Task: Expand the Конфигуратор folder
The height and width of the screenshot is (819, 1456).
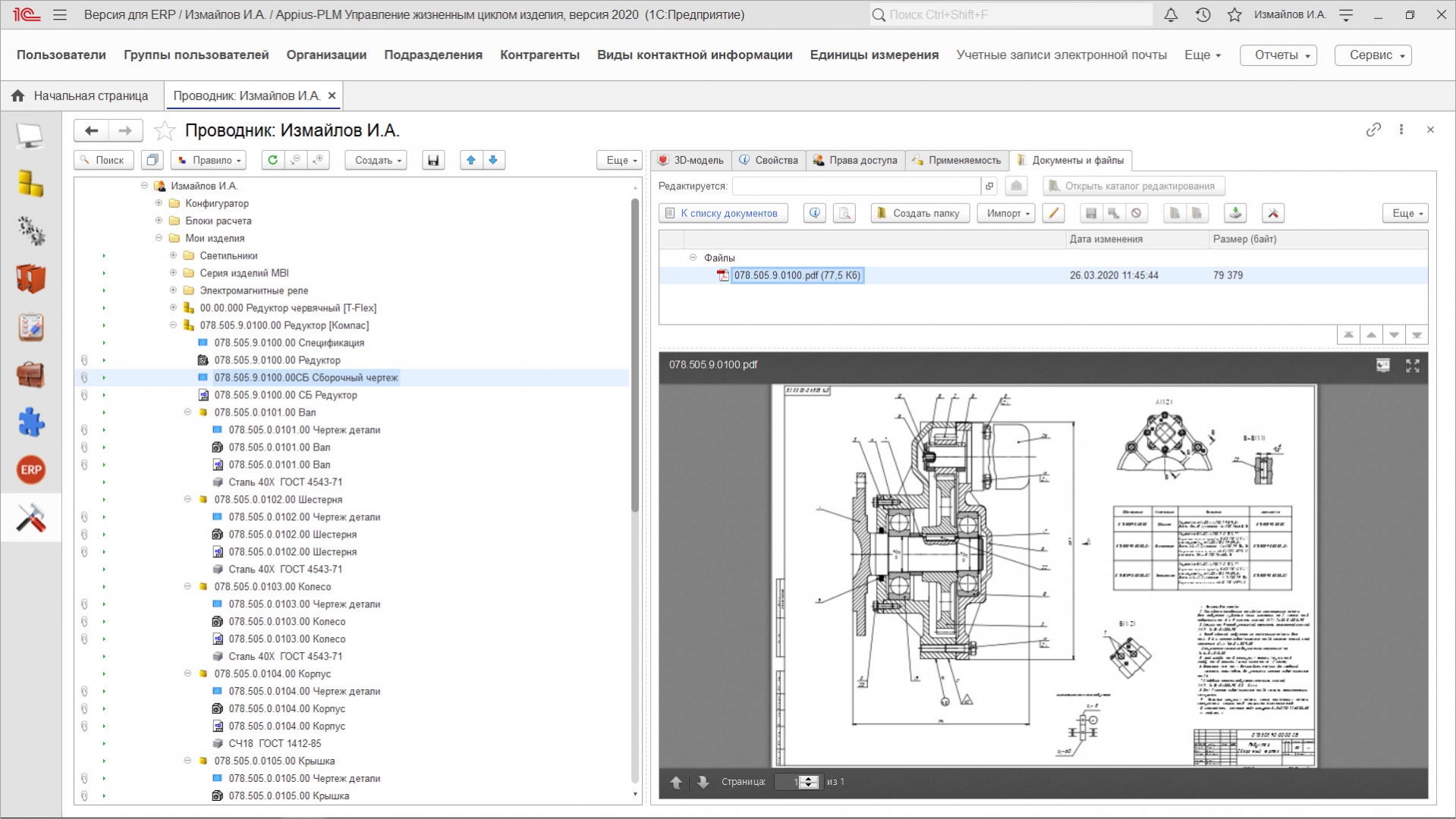Action: tap(159, 203)
